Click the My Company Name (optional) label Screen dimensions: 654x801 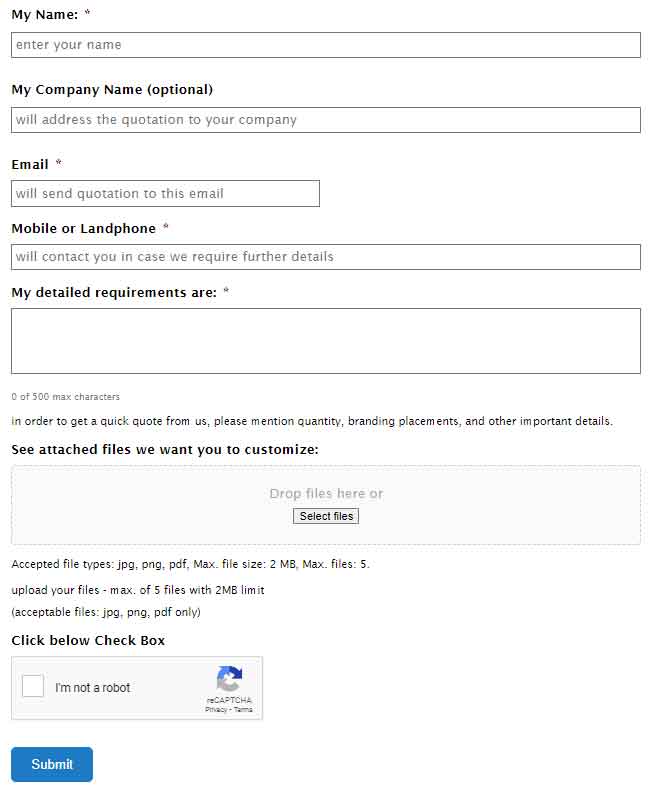pos(112,89)
